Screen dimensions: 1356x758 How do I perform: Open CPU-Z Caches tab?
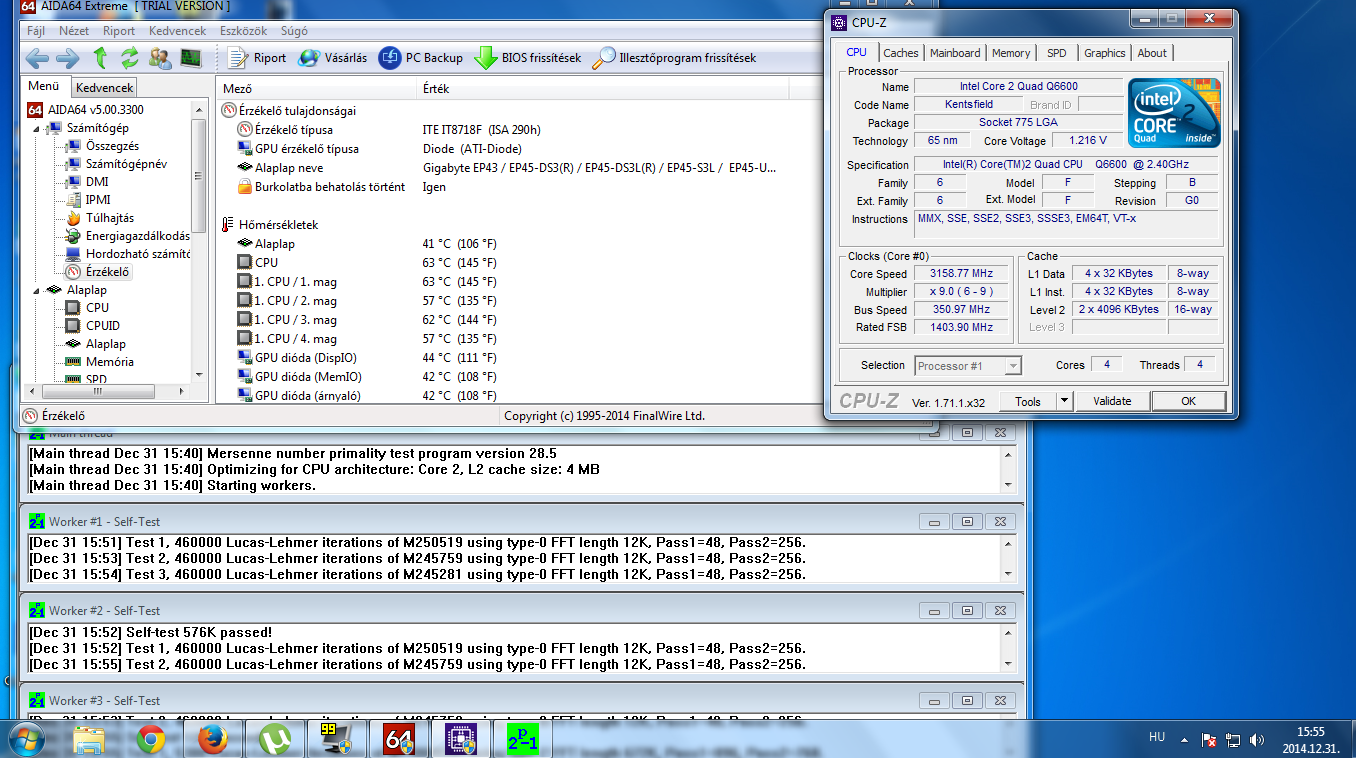coord(901,53)
